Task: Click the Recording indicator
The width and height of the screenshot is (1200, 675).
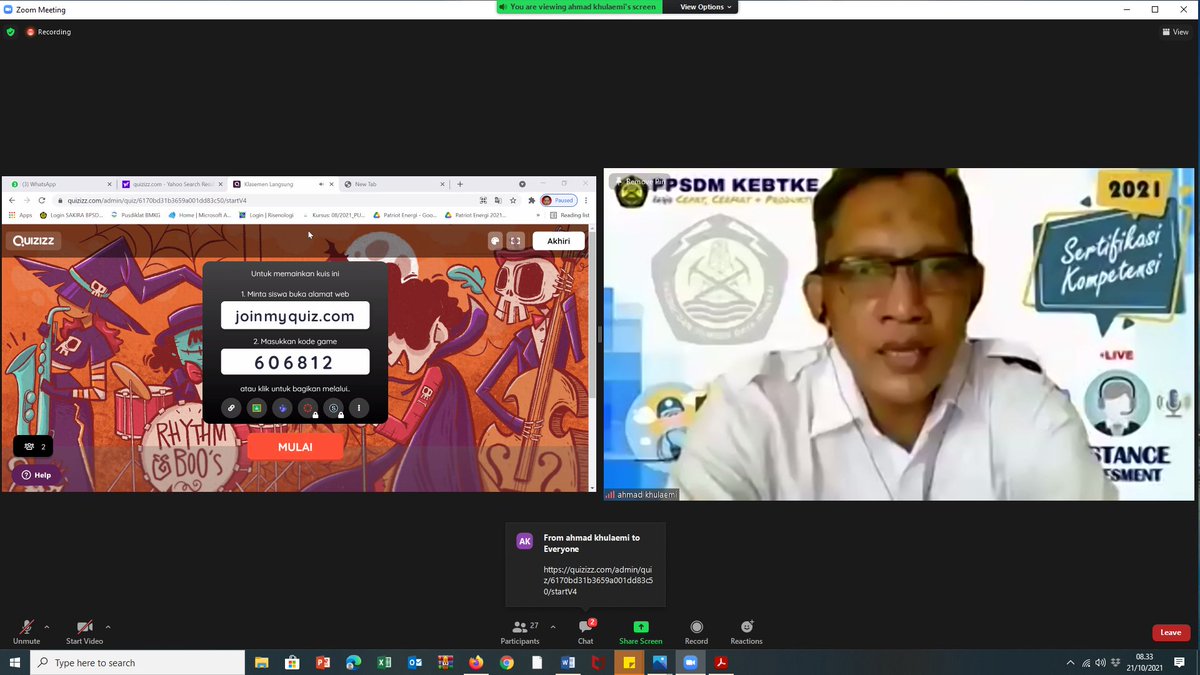Action: tap(48, 32)
